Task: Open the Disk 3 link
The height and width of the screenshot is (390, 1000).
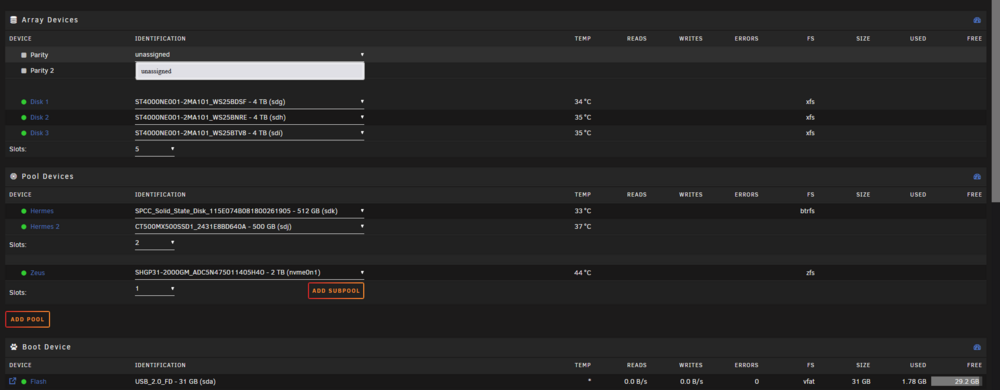Action: pyautogui.click(x=40, y=133)
